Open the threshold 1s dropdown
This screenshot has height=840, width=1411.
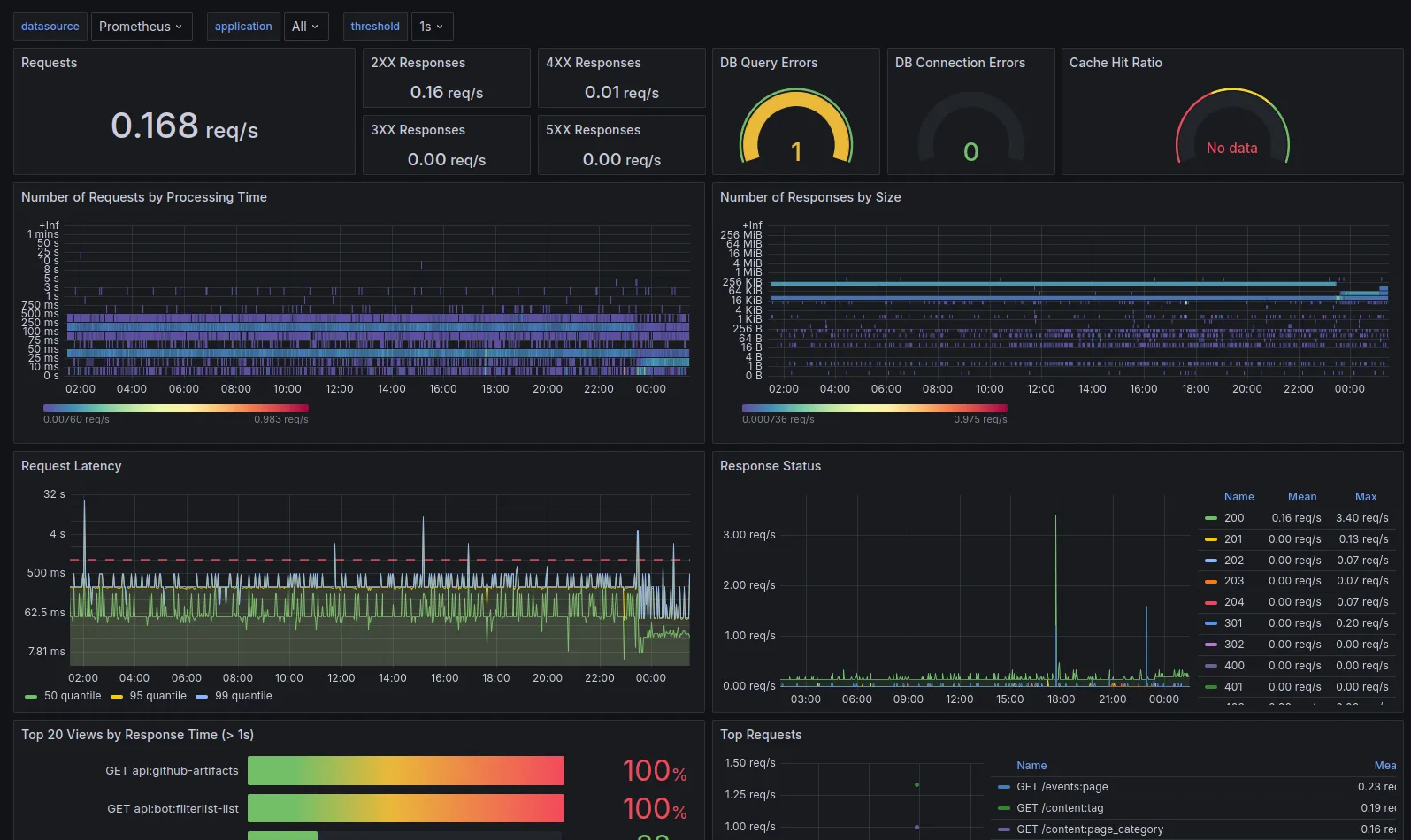point(432,27)
